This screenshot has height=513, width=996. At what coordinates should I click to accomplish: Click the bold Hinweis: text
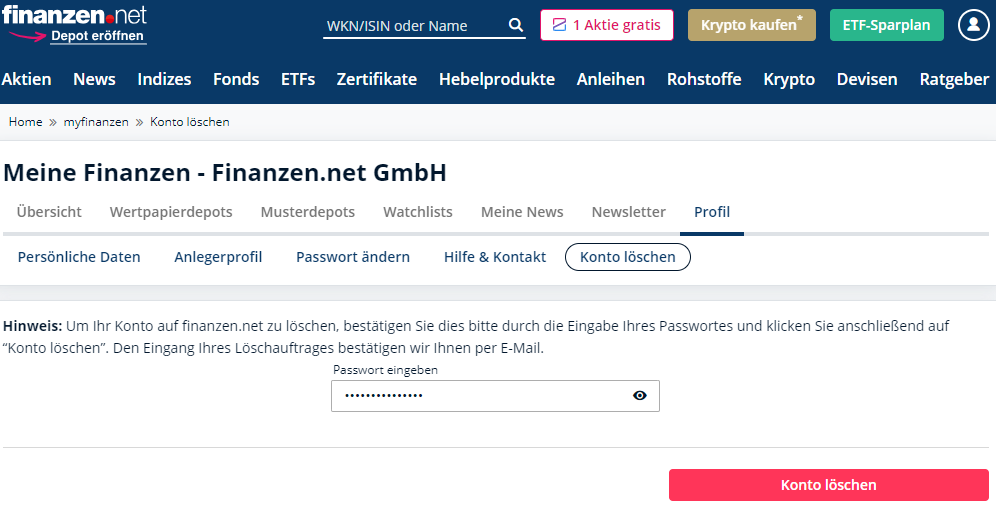pos(32,326)
